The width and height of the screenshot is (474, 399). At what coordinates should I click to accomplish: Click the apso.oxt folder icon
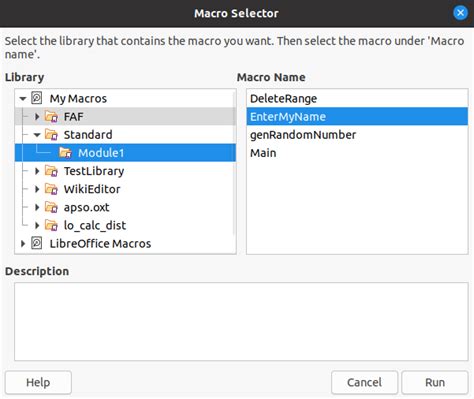51,207
